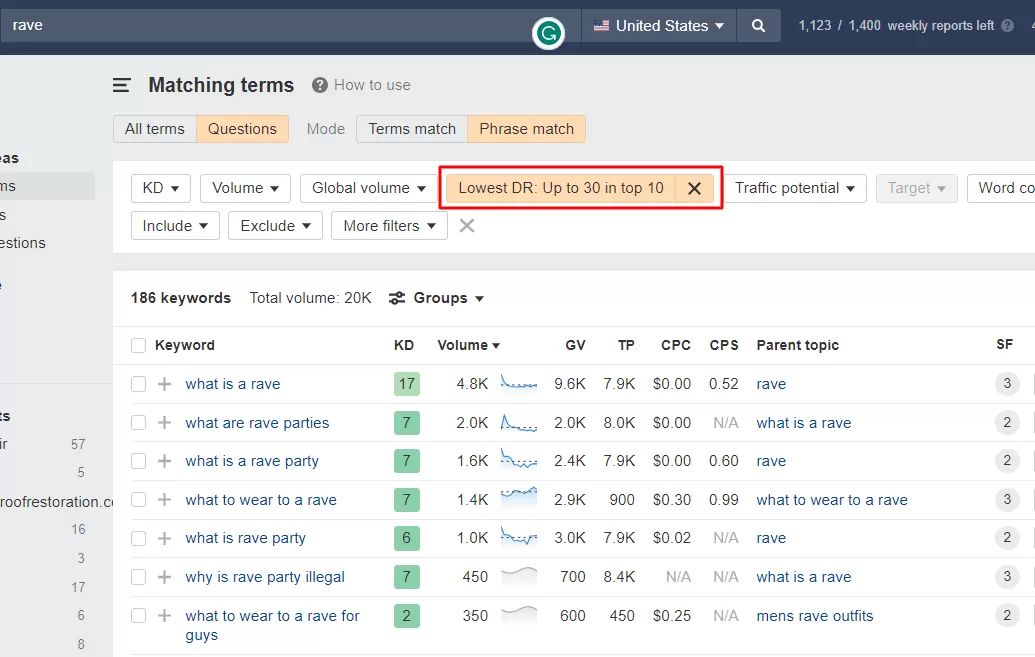Tick the checkbox for 'what are rave parties'
This screenshot has height=657, width=1035.
click(139, 423)
